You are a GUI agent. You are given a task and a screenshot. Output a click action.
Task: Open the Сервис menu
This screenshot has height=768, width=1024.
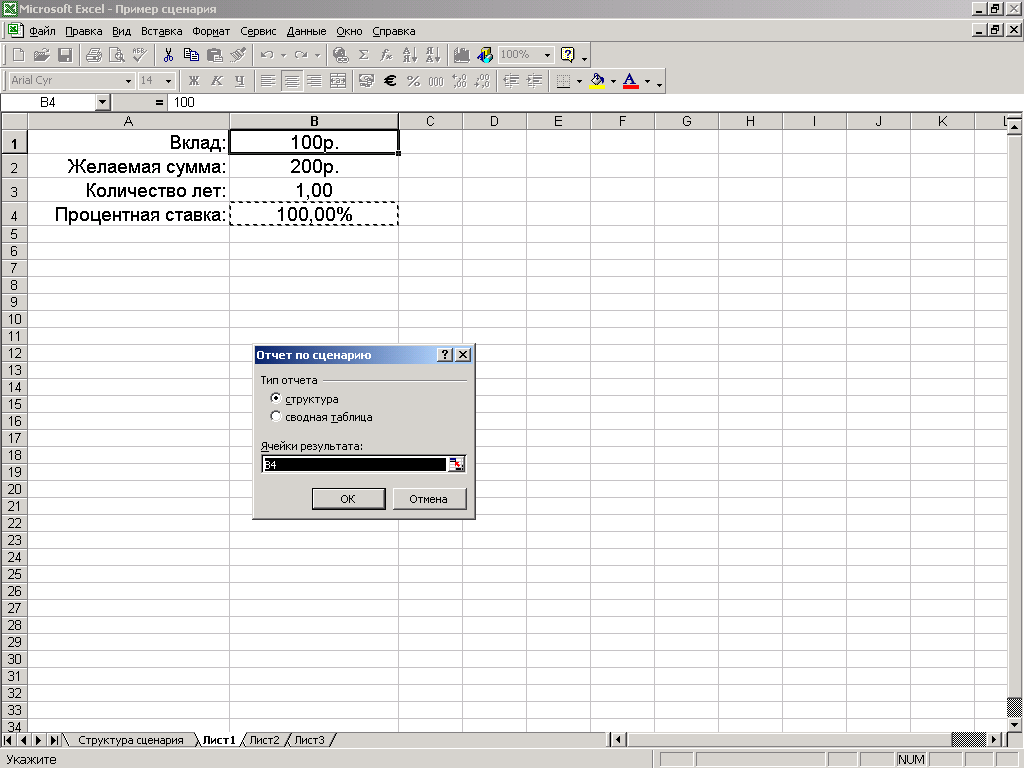click(258, 31)
